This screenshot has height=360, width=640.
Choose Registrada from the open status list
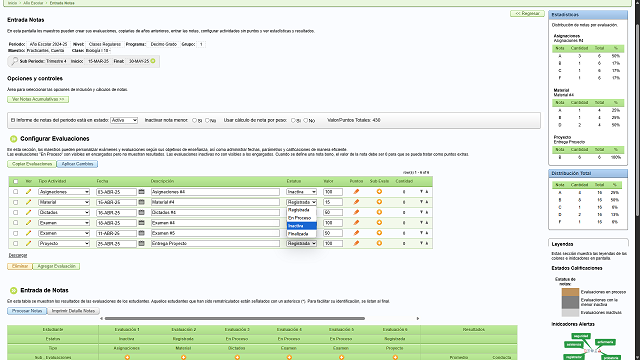301,210
